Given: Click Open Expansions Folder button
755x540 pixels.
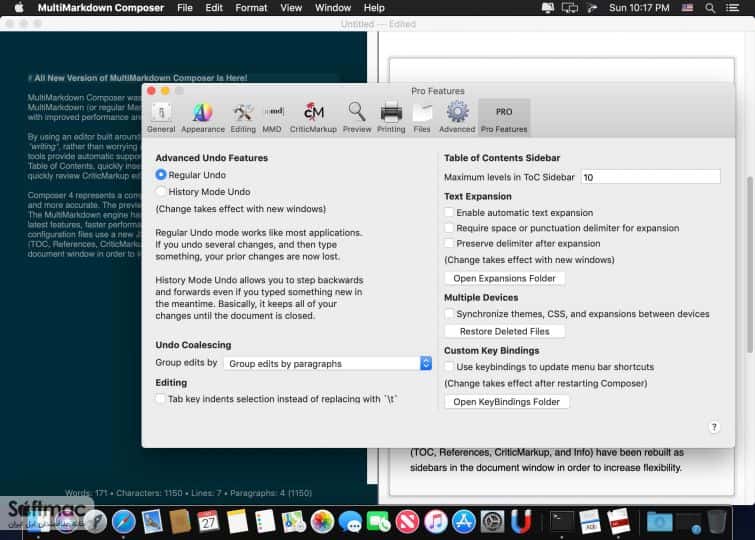Looking at the screenshot, I should tap(504, 278).
